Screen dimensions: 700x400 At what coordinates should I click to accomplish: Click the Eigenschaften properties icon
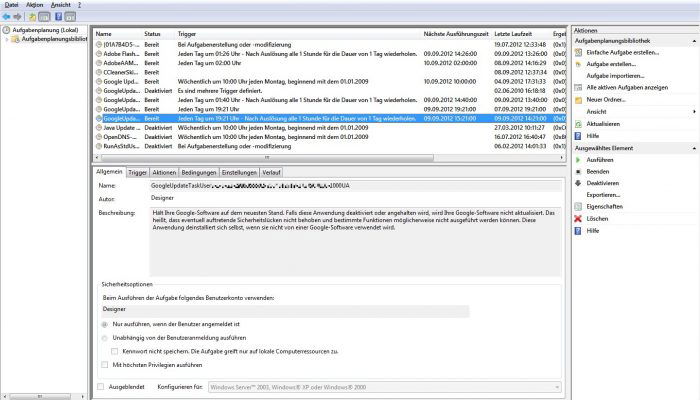(578, 206)
